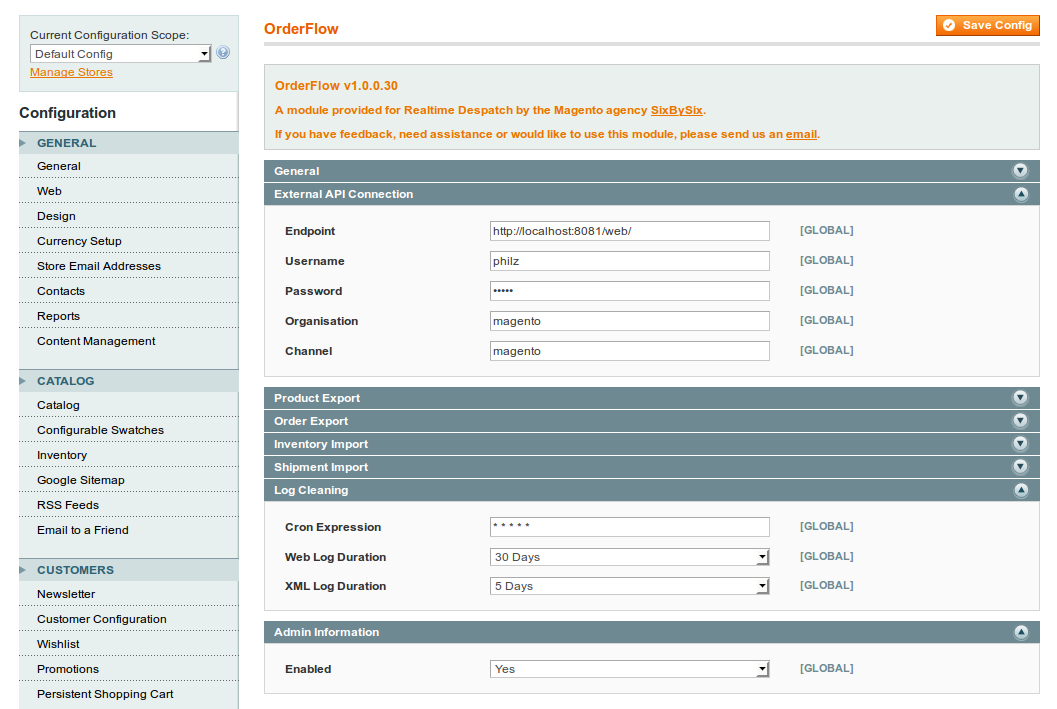The height and width of the screenshot is (709, 1057).
Task: Open the Customer Configuration menu item
Action: pyautogui.click(x=100, y=618)
